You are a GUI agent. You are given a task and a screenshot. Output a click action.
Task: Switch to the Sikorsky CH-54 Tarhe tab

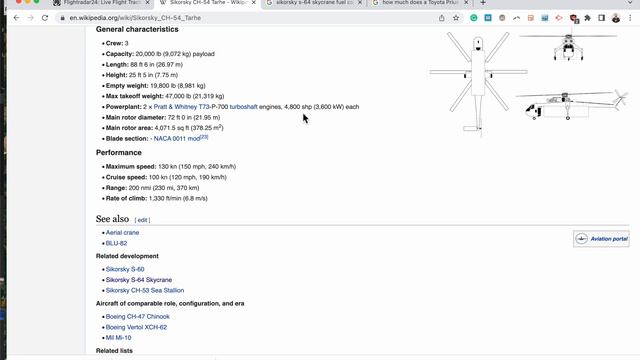(207, 3)
